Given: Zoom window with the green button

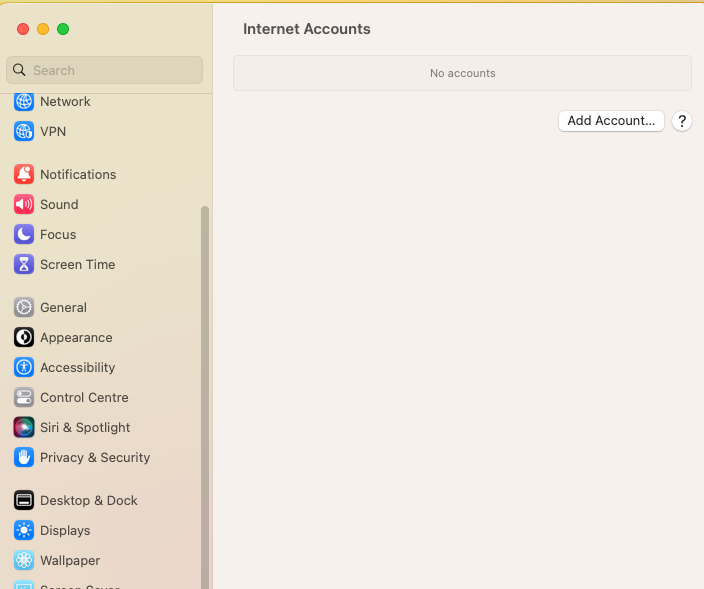Looking at the screenshot, I should (63, 29).
